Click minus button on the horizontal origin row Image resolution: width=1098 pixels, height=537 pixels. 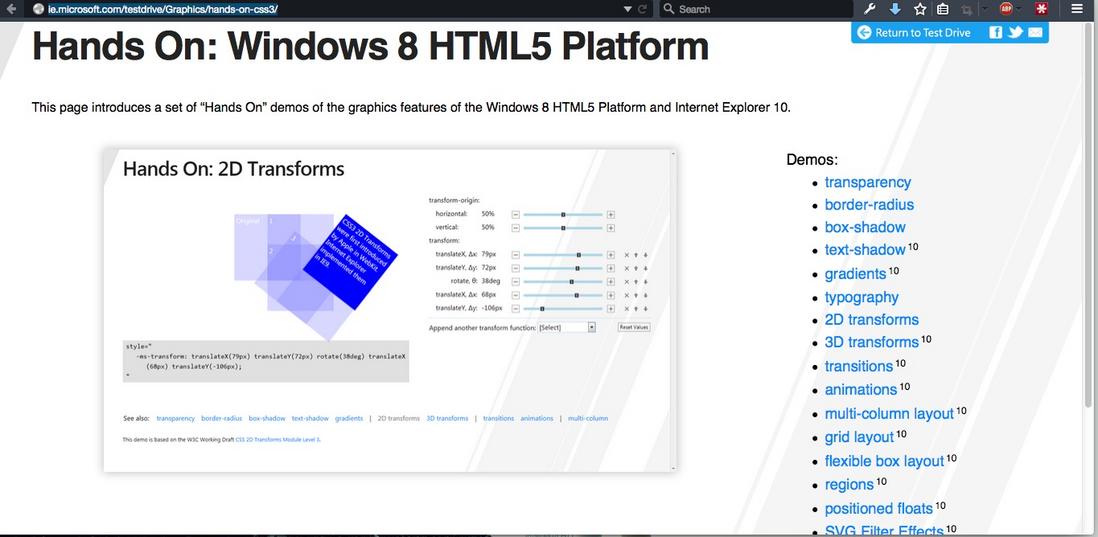[515, 214]
